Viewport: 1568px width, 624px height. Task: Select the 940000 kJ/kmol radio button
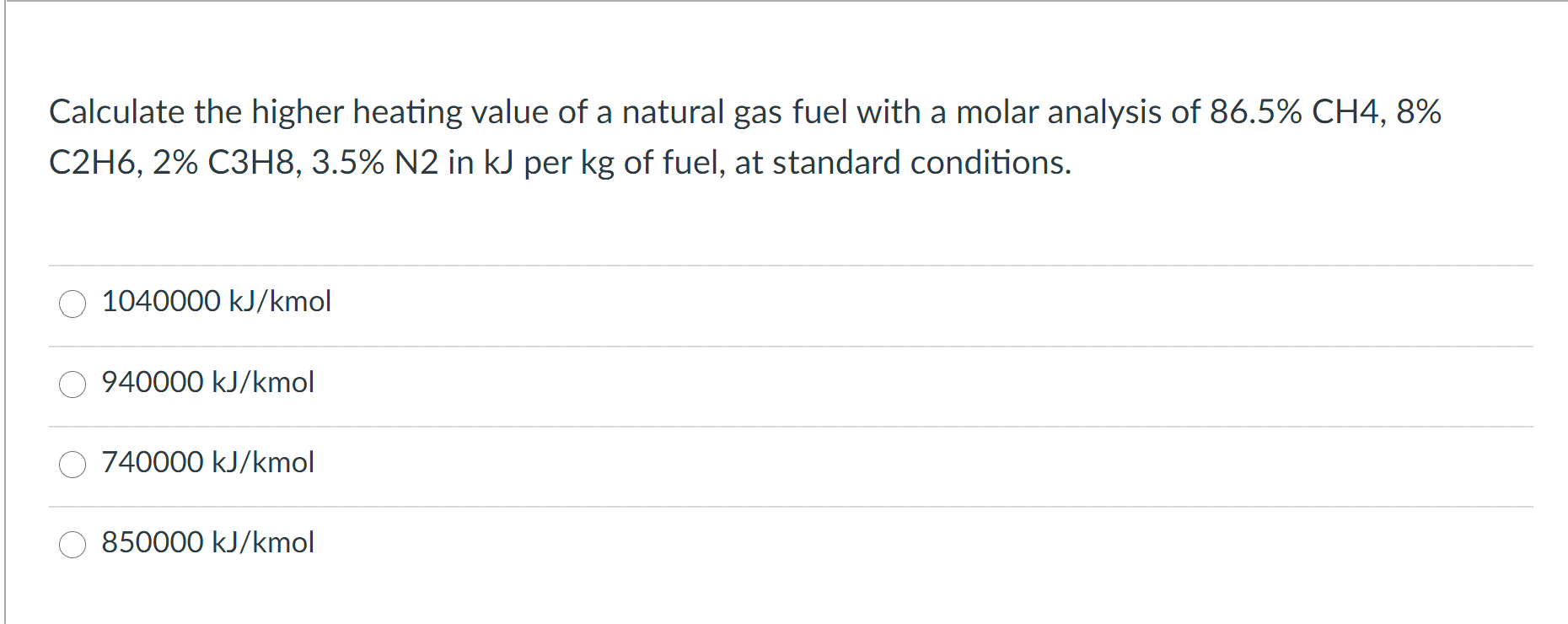tap(74, 385)
